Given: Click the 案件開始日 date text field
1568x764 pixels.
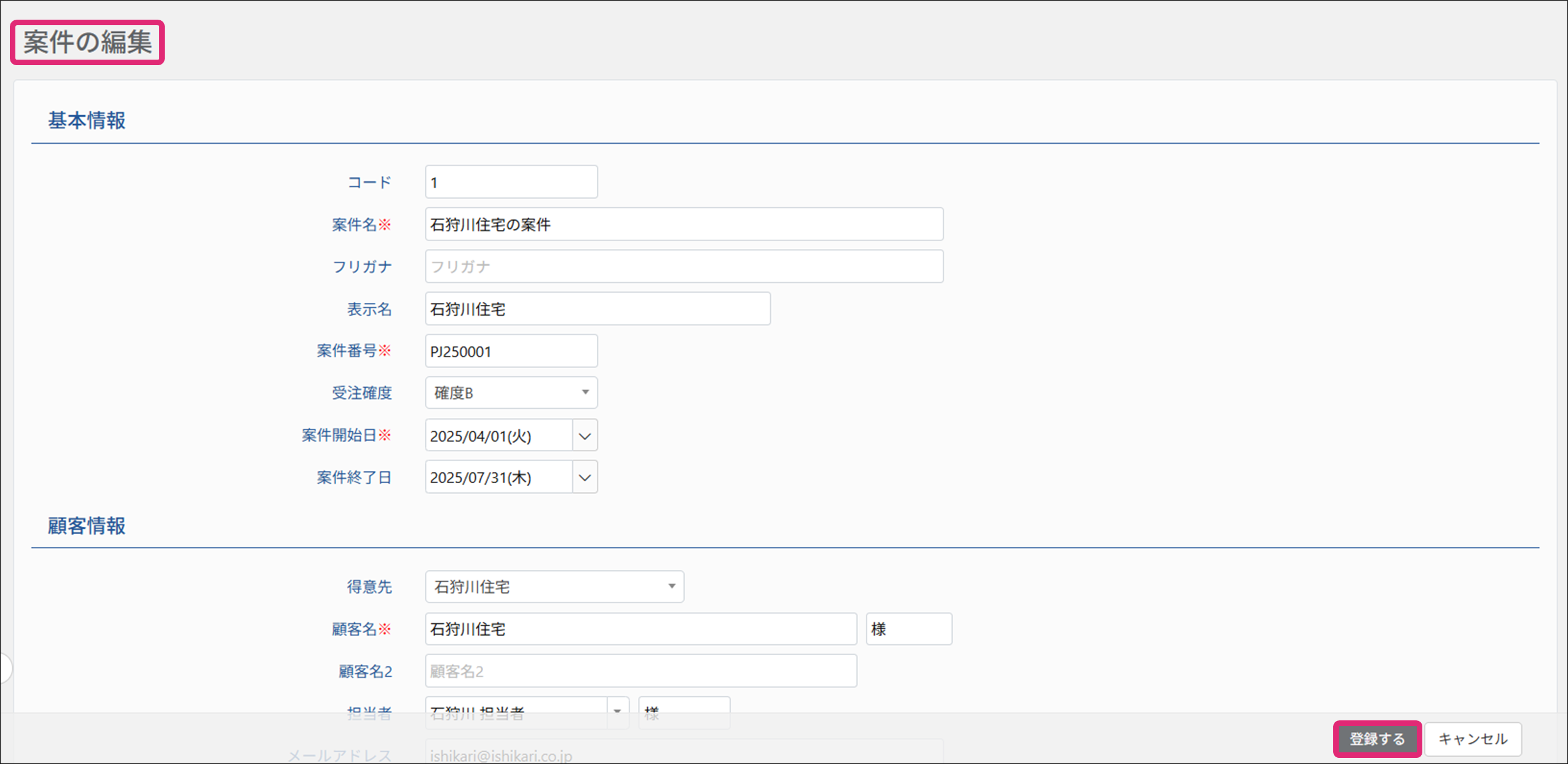Looking at the screenshot, I should 498,436.
